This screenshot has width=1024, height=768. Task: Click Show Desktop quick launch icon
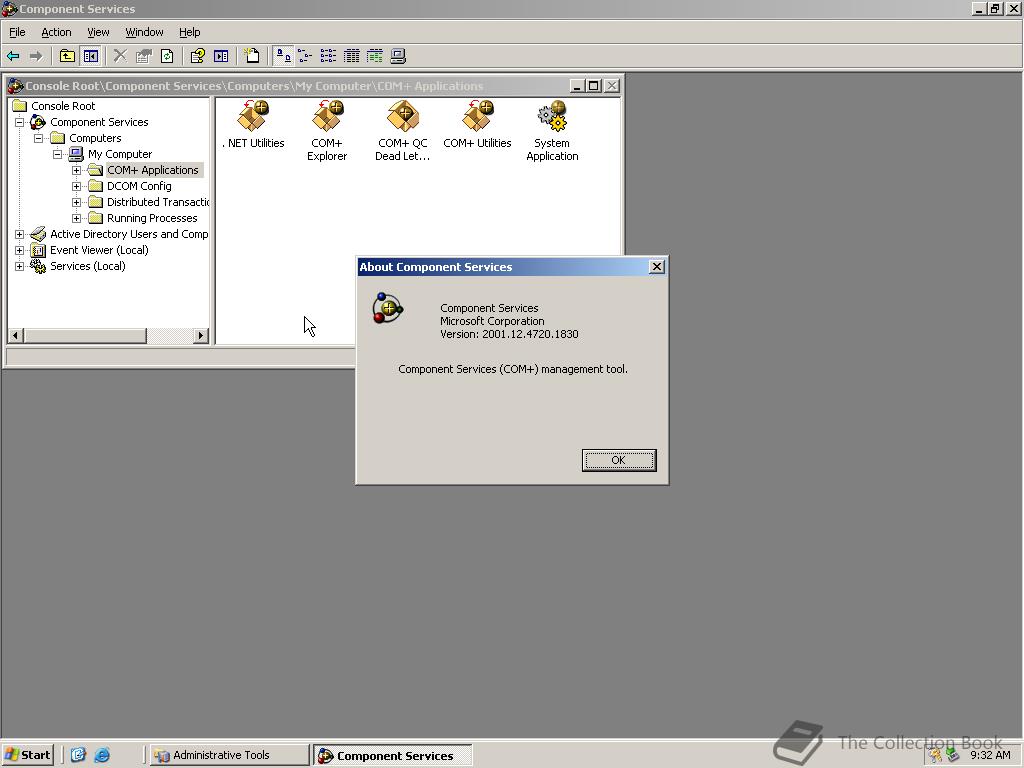pos(78,755)
